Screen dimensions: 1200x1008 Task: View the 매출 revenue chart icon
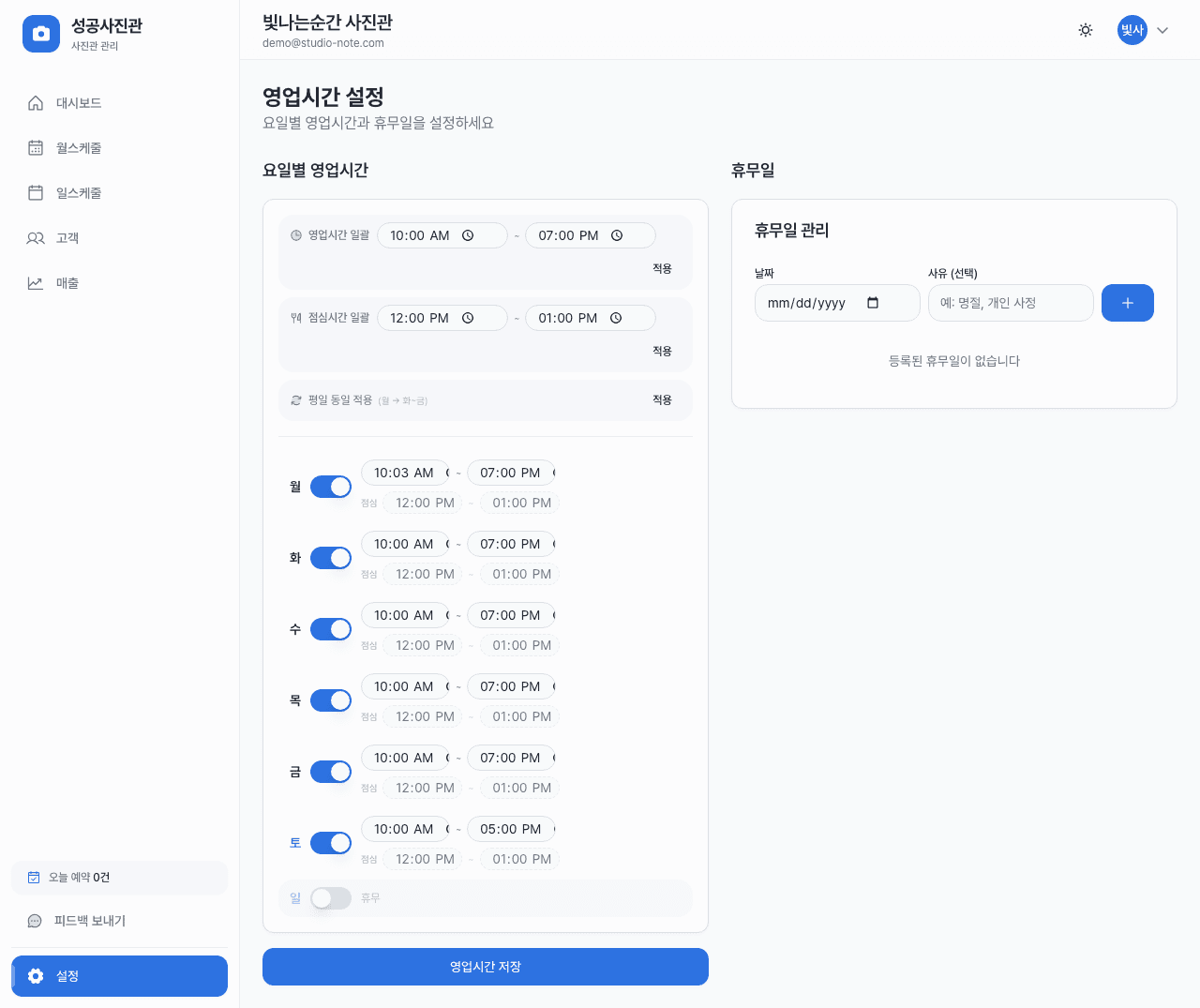35,282
